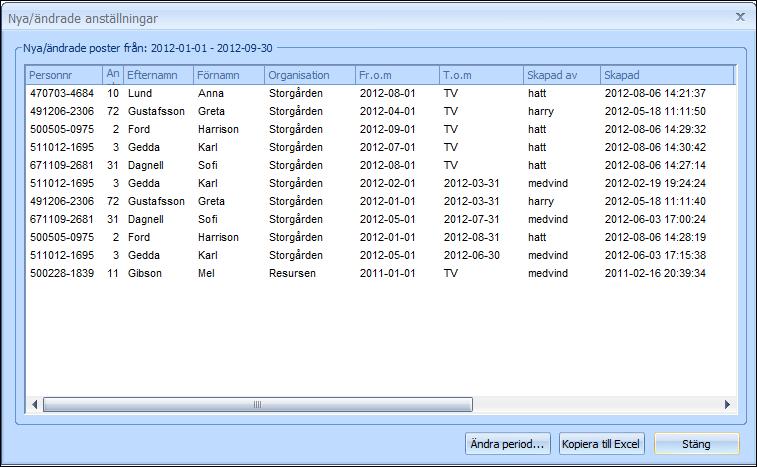Select timestamp 2012-06-03 17:15:38

[x=655, y=255]
